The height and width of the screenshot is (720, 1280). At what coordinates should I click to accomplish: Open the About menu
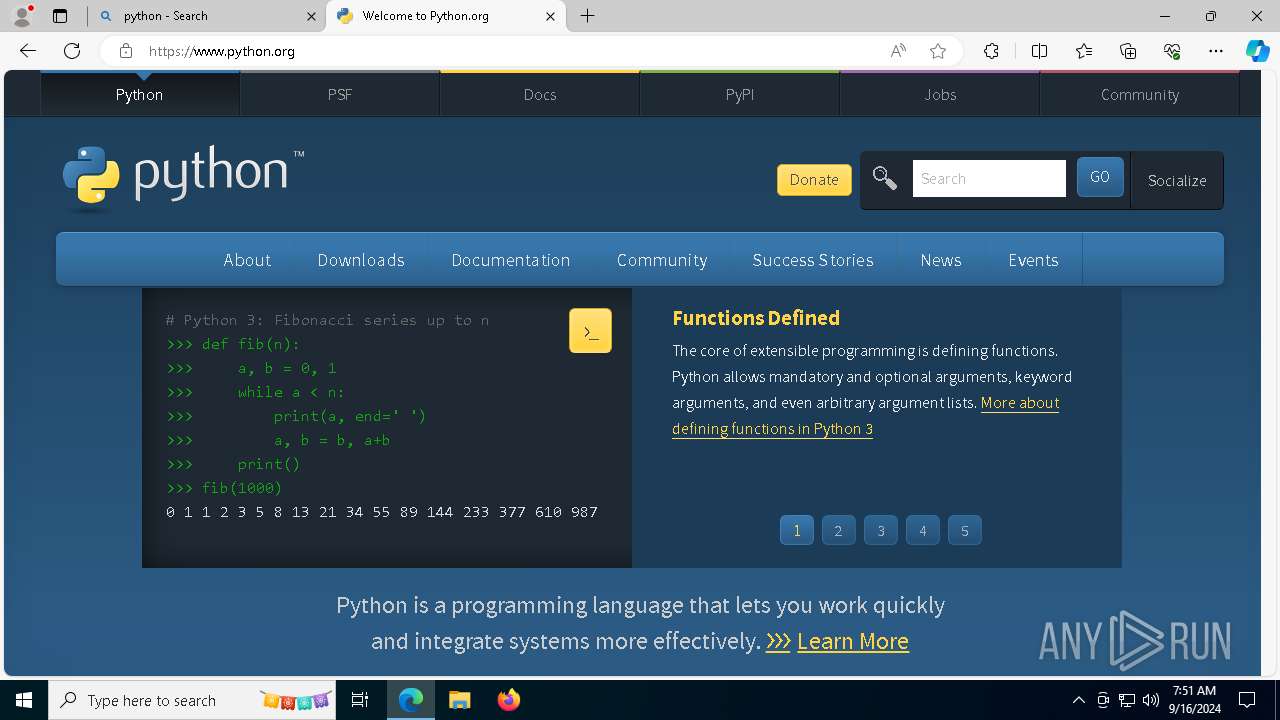click(247, 260)
